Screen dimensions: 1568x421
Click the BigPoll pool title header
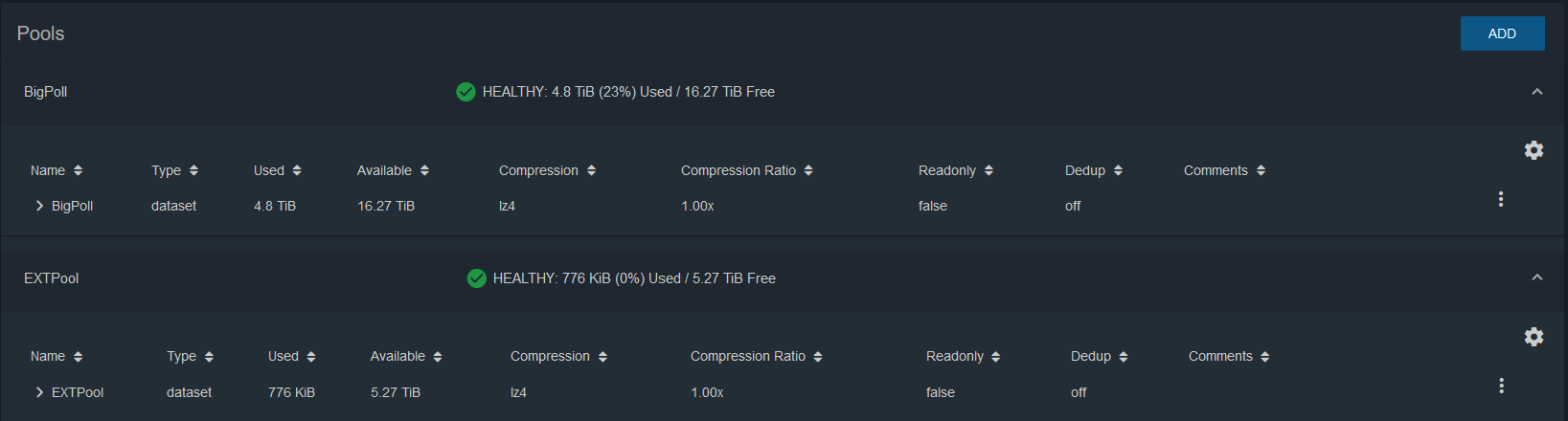[46, 92]
